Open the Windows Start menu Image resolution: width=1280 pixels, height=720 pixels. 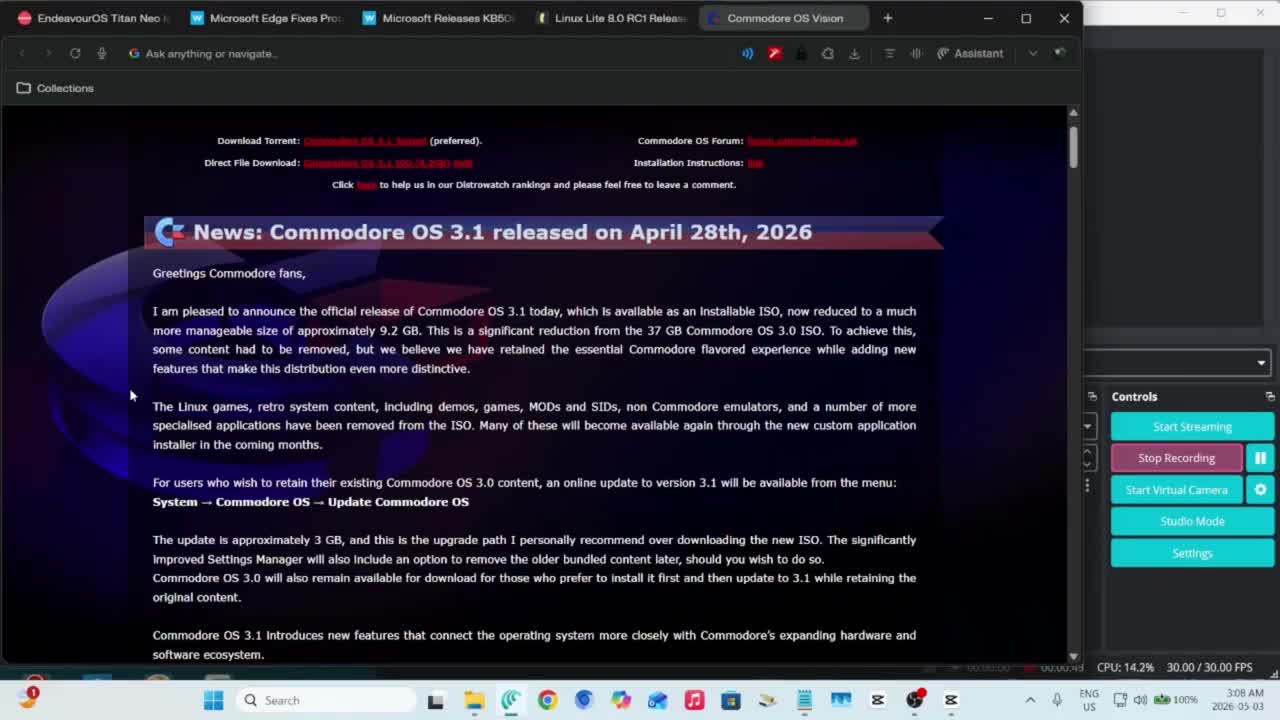pos(213,700)
